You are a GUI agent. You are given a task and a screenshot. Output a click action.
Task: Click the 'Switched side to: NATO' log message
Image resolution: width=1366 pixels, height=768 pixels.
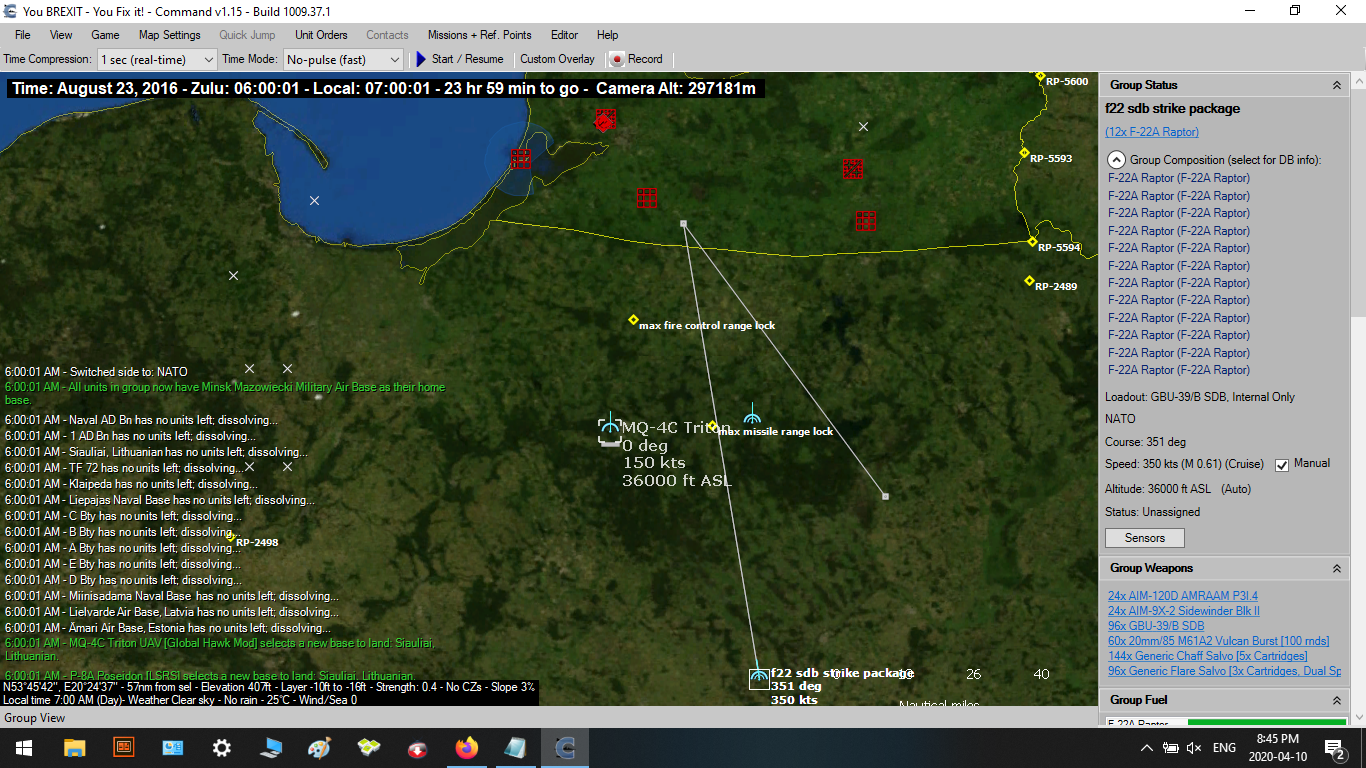tap(96, 372)
